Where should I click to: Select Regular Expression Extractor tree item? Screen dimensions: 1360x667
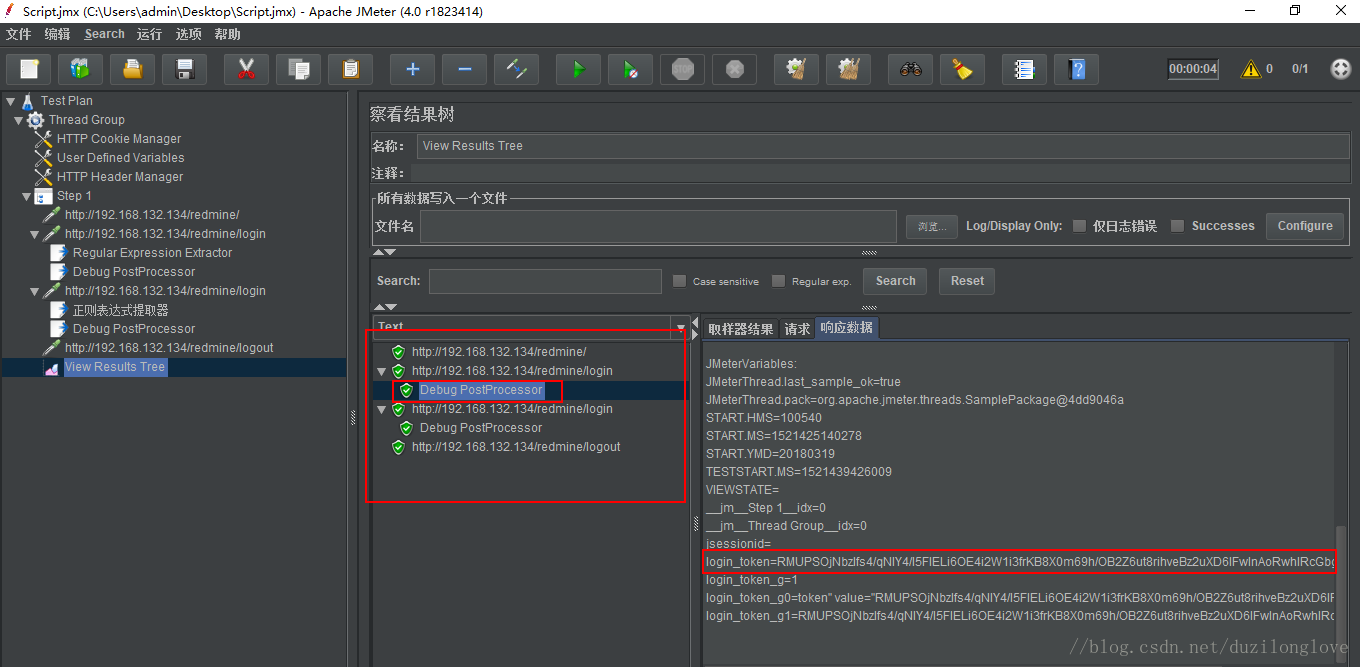(152, 253)
